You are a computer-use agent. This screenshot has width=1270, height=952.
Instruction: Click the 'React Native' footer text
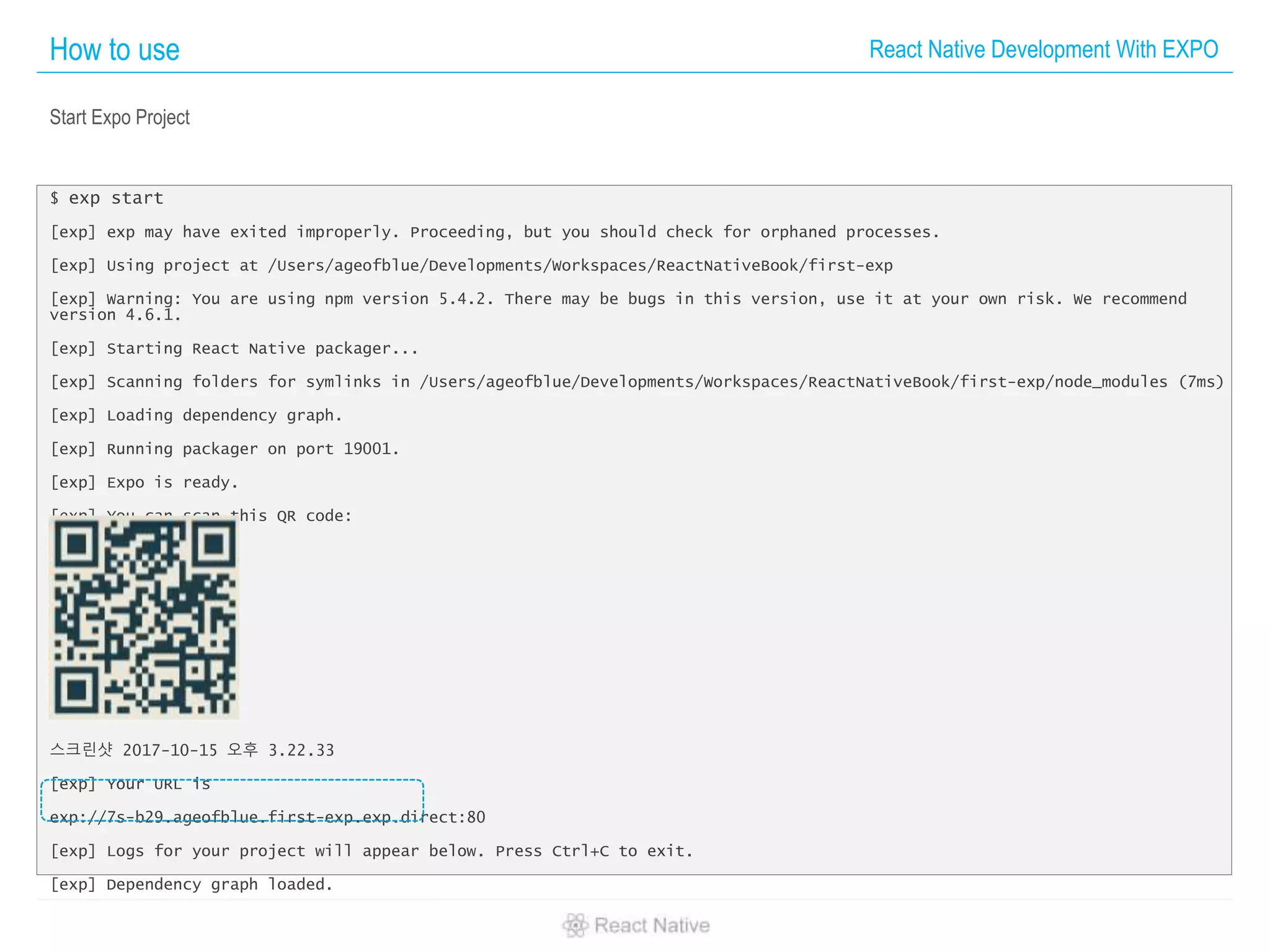[x=651, y=925]
